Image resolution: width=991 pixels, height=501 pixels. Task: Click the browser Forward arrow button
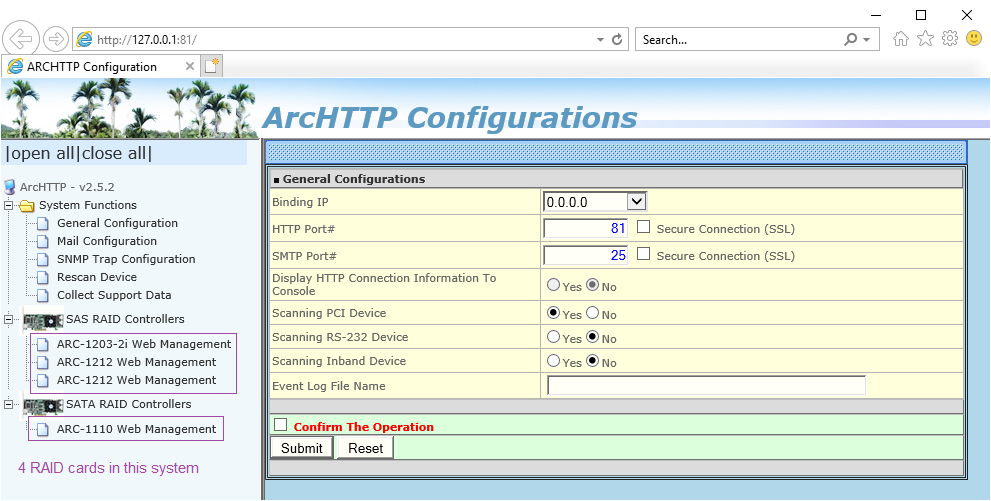(56, 39)
